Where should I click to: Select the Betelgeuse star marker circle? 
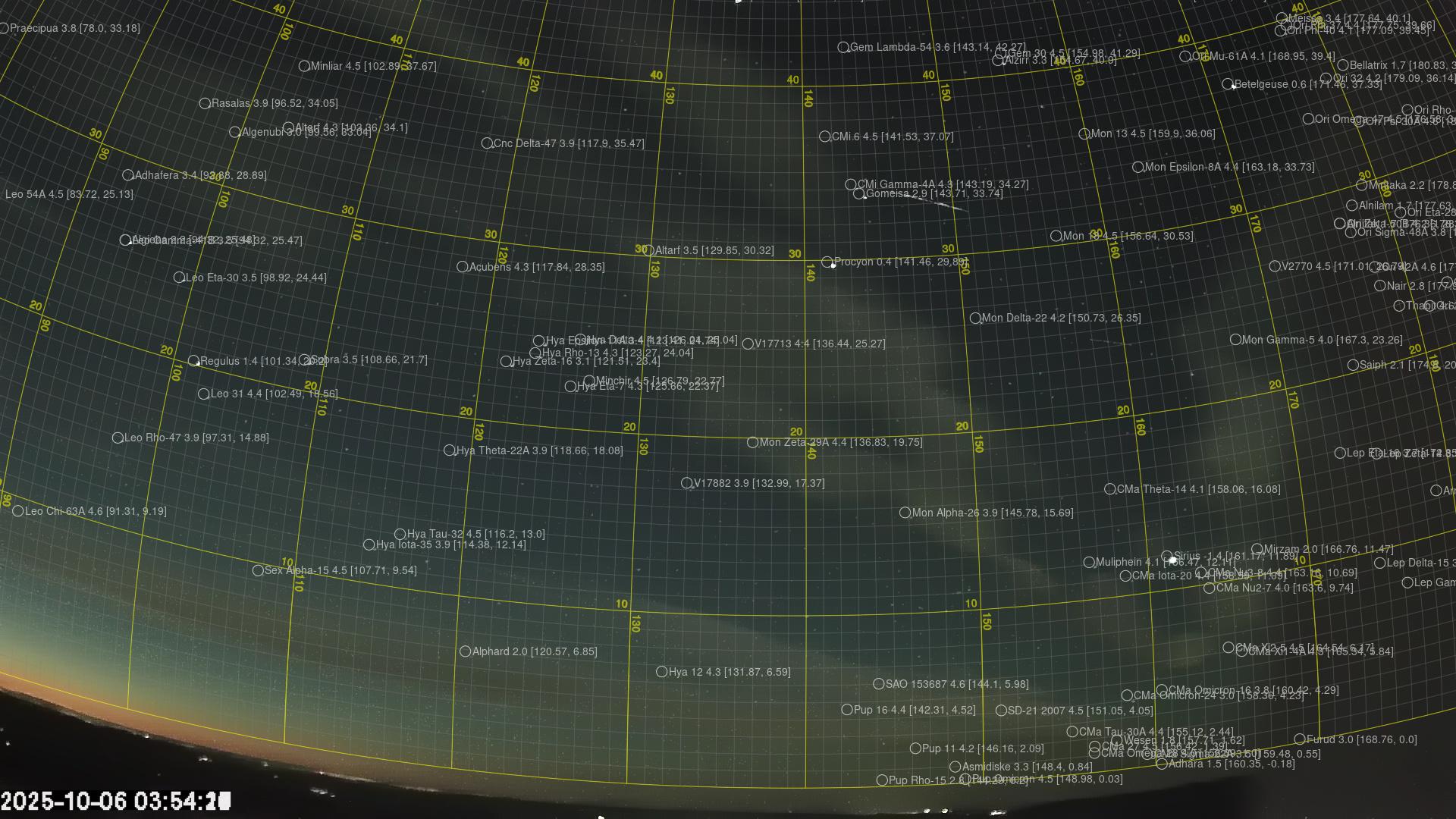[x=1228, y=84]
